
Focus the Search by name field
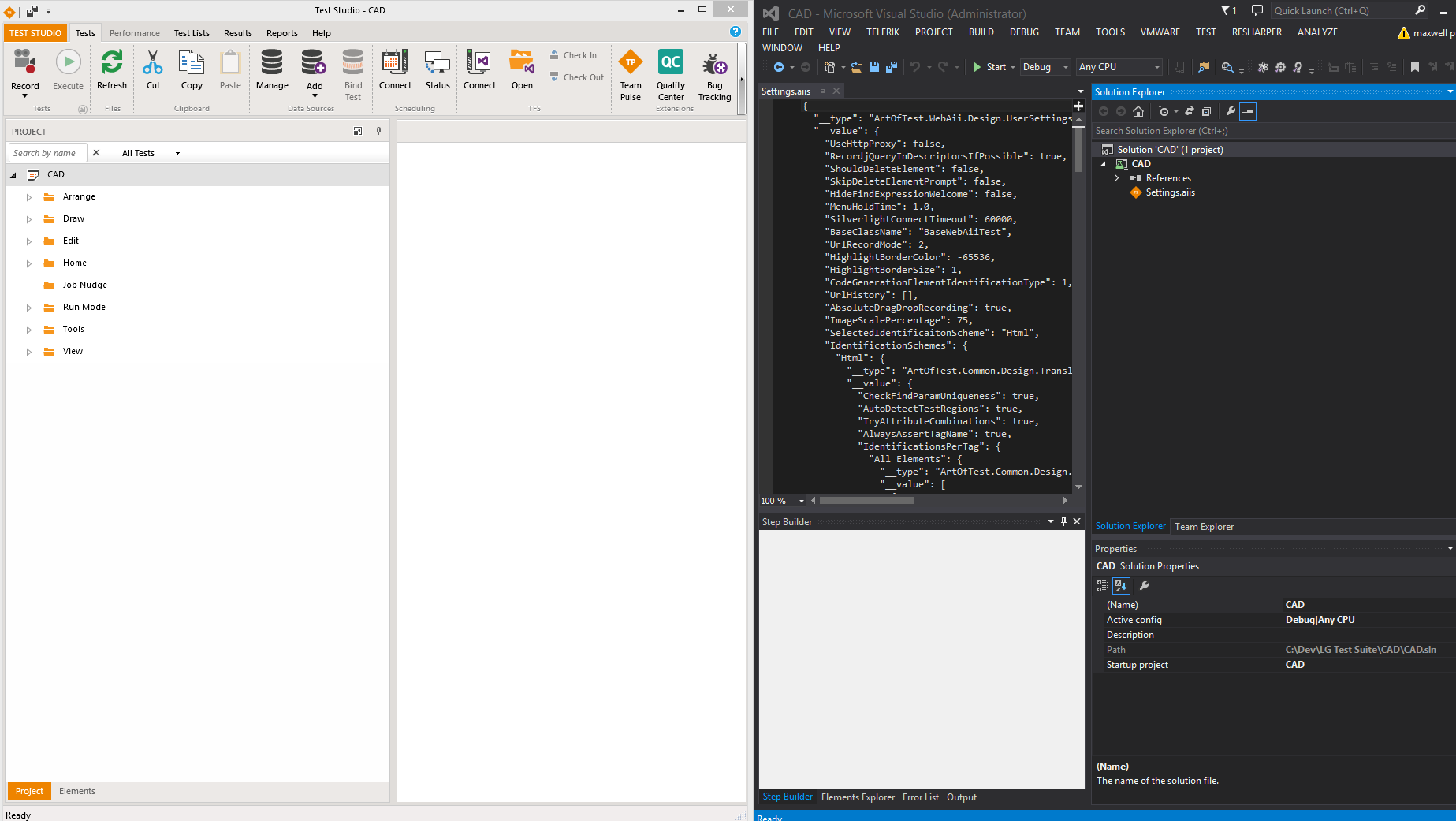48,153
